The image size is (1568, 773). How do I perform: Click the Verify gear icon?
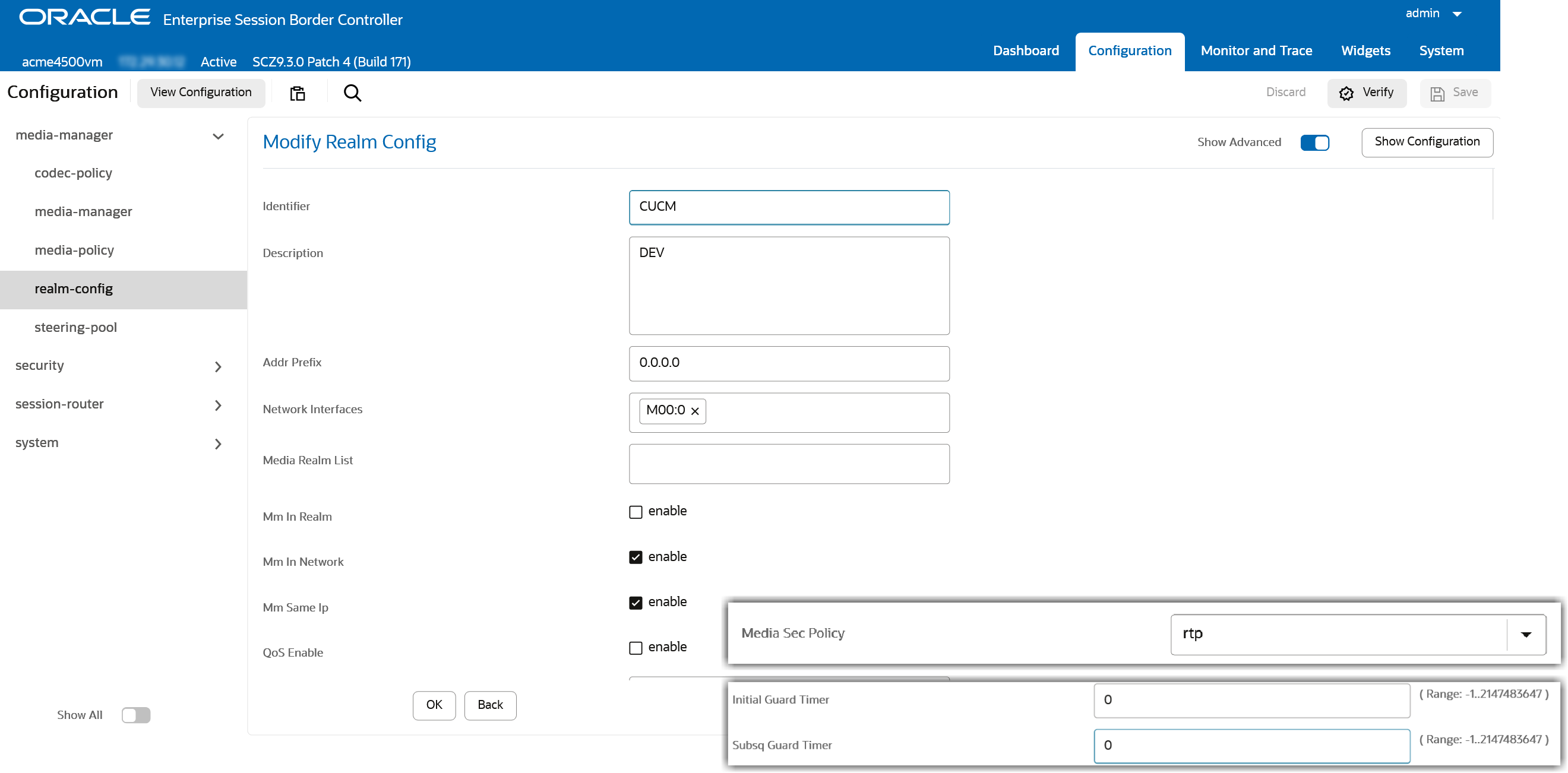(x=1346, y=93)
